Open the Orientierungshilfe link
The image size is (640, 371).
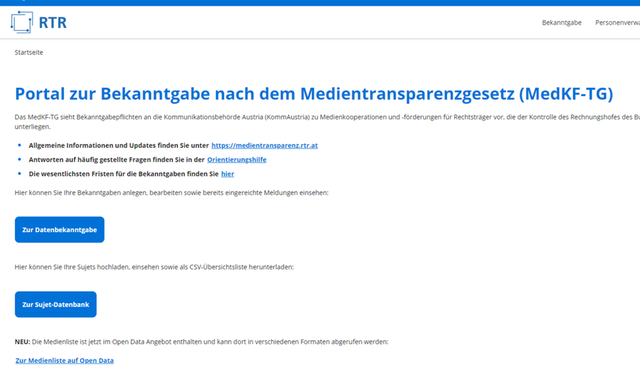click(237, 160)
